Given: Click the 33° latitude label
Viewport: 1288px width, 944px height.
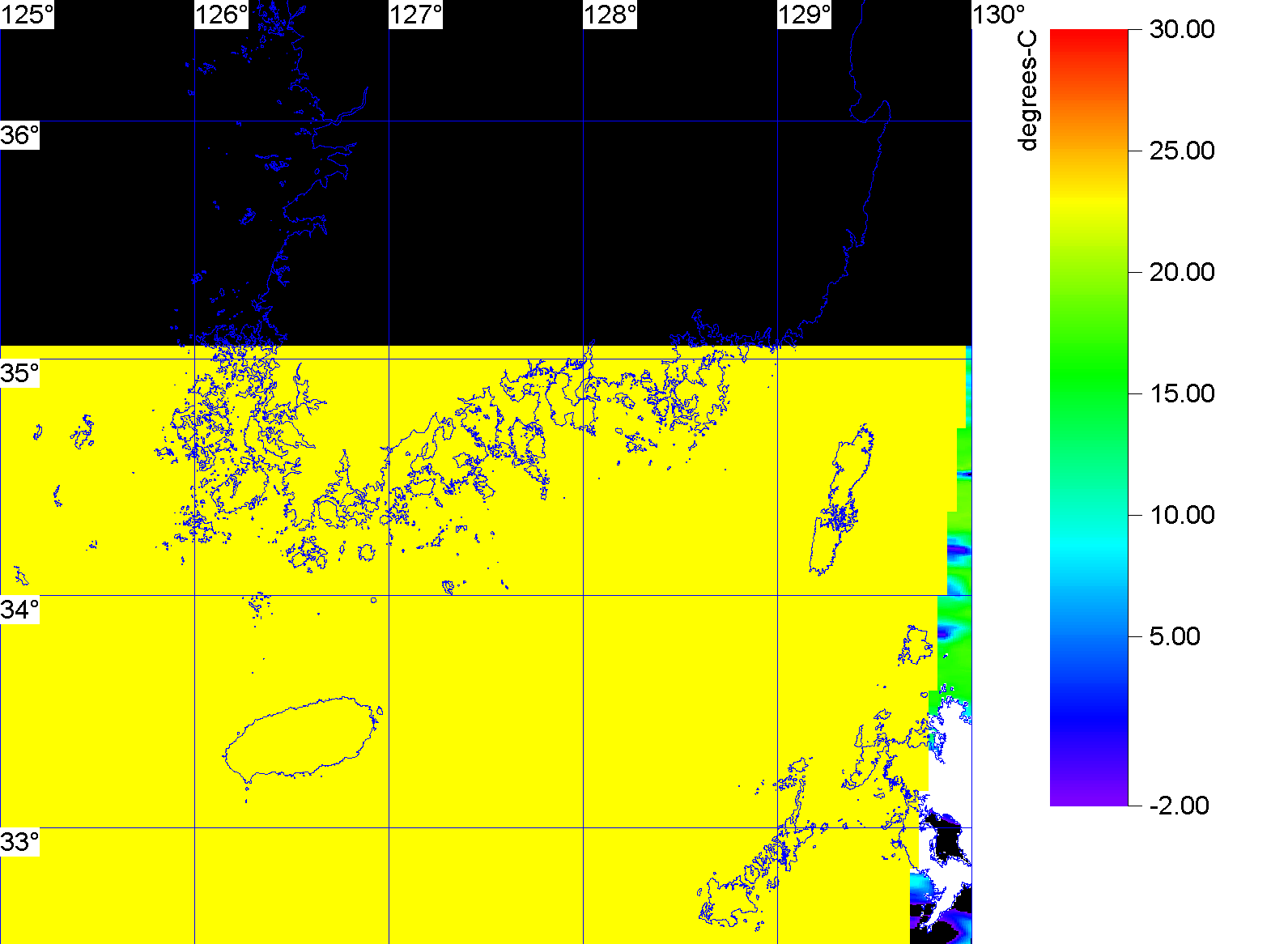Looking at the screenshot, I should tap(19, 842).
